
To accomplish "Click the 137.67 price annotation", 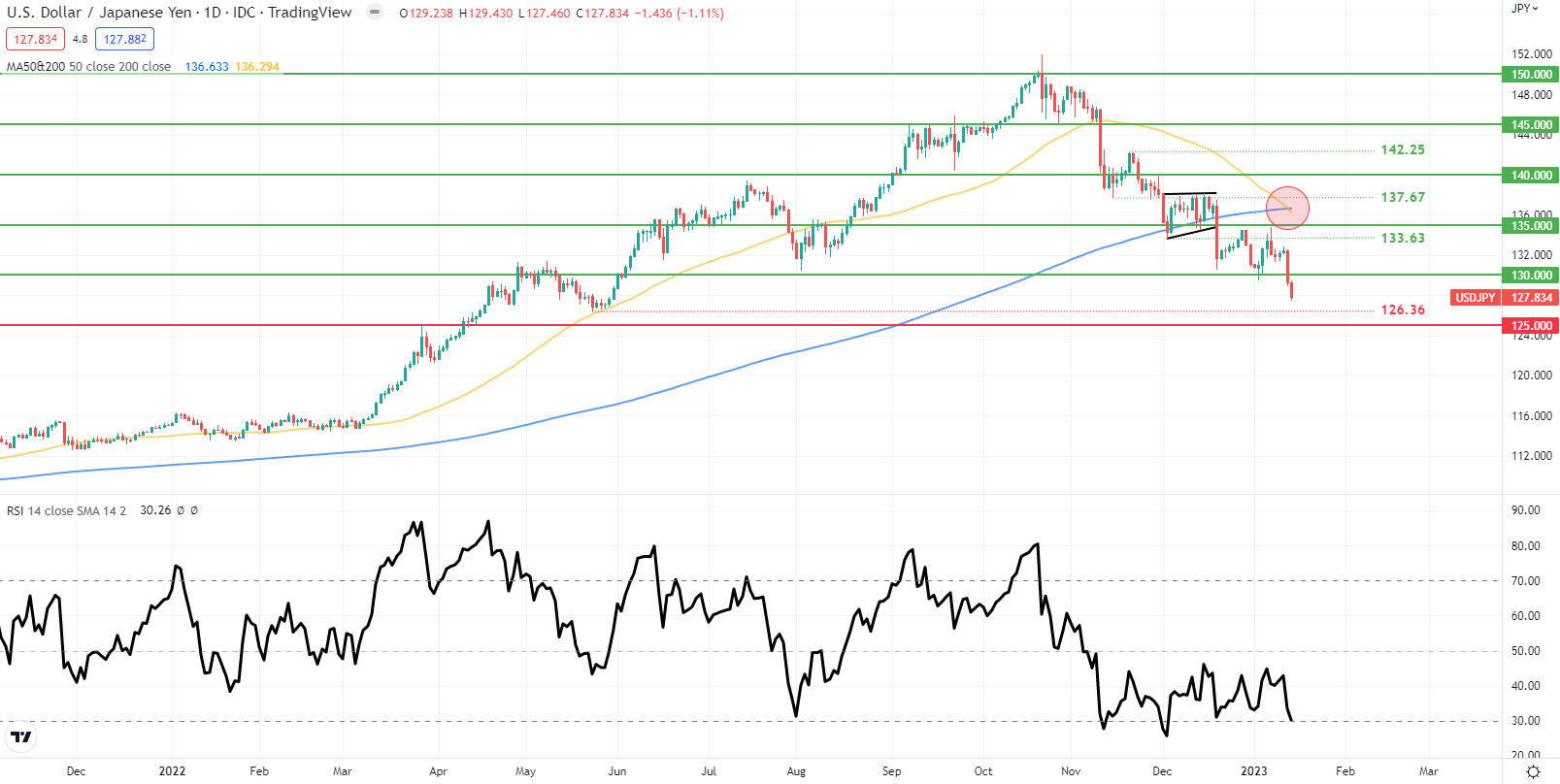I will (x=1403, y=197).
